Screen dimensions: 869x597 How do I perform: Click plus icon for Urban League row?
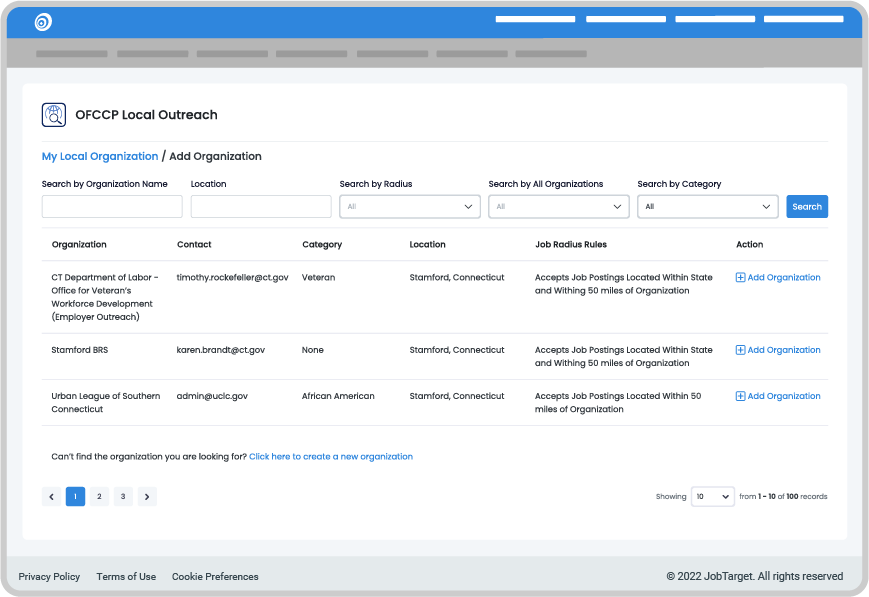pyautogui.click(x=740, y=396)
